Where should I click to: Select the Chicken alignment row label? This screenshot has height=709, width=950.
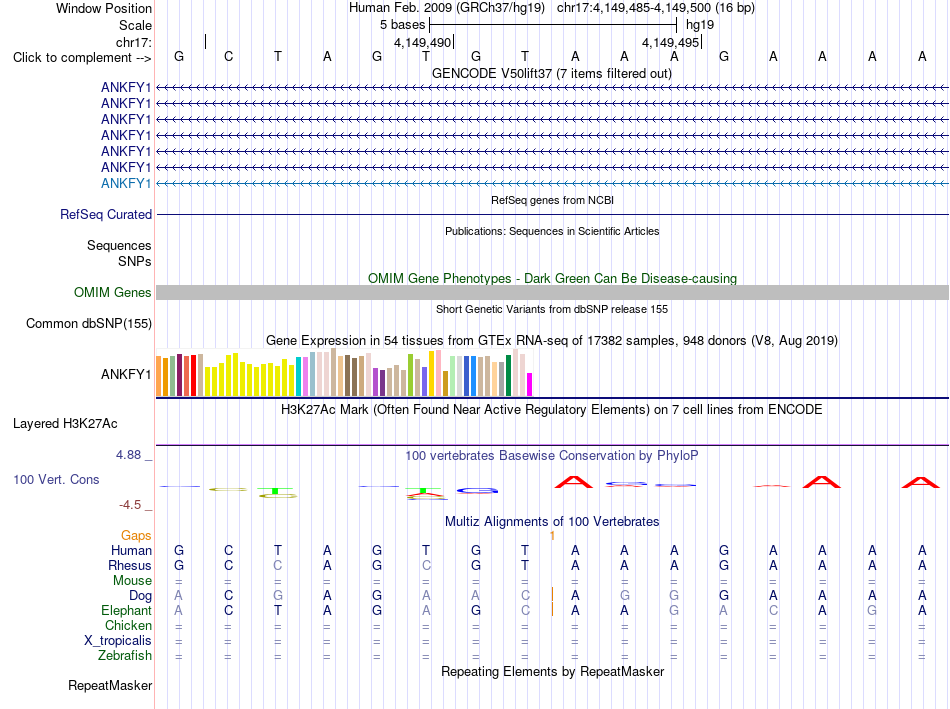point(128,625)
